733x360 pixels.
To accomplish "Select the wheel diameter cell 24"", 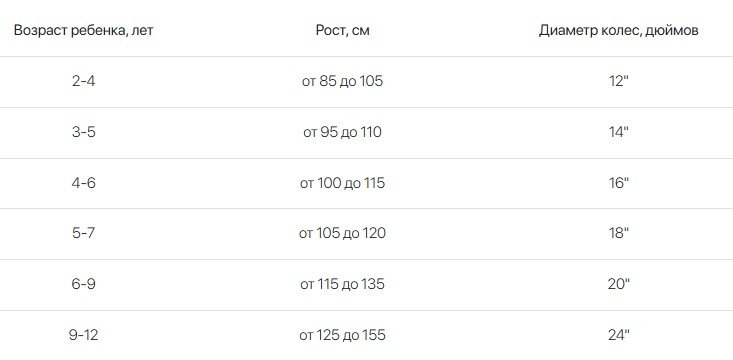I will (x=619, y=335).
